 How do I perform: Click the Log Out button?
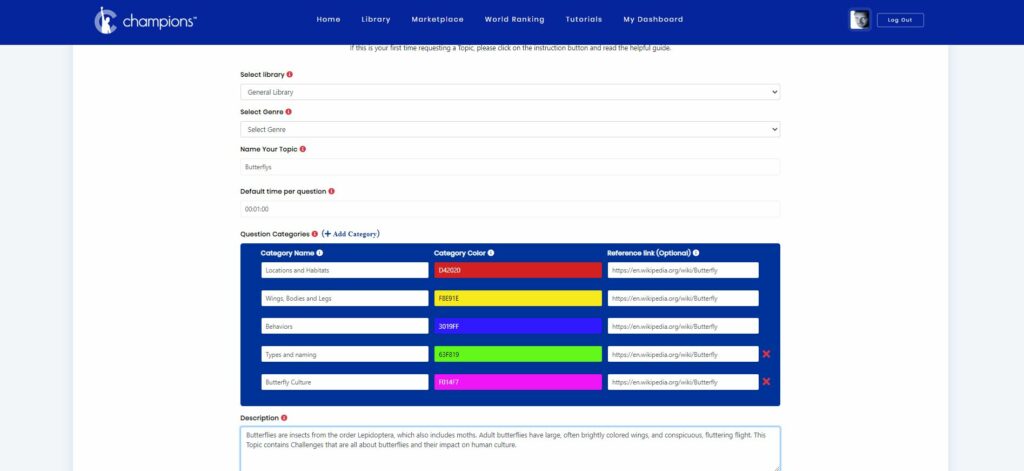[x=900, y=20]
